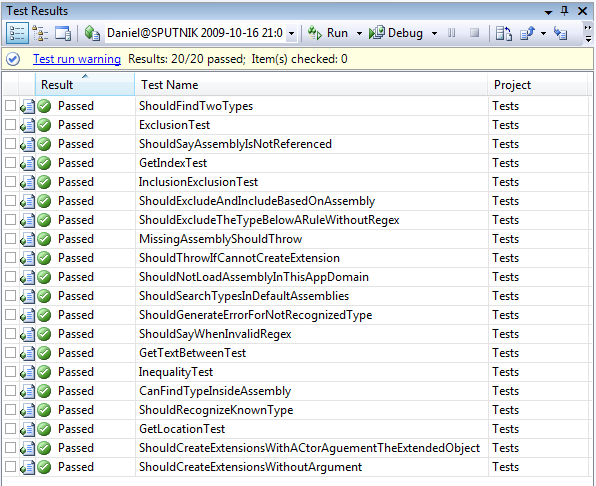Check the box for ShouldFindTwoTypes

tap(10, 106)
